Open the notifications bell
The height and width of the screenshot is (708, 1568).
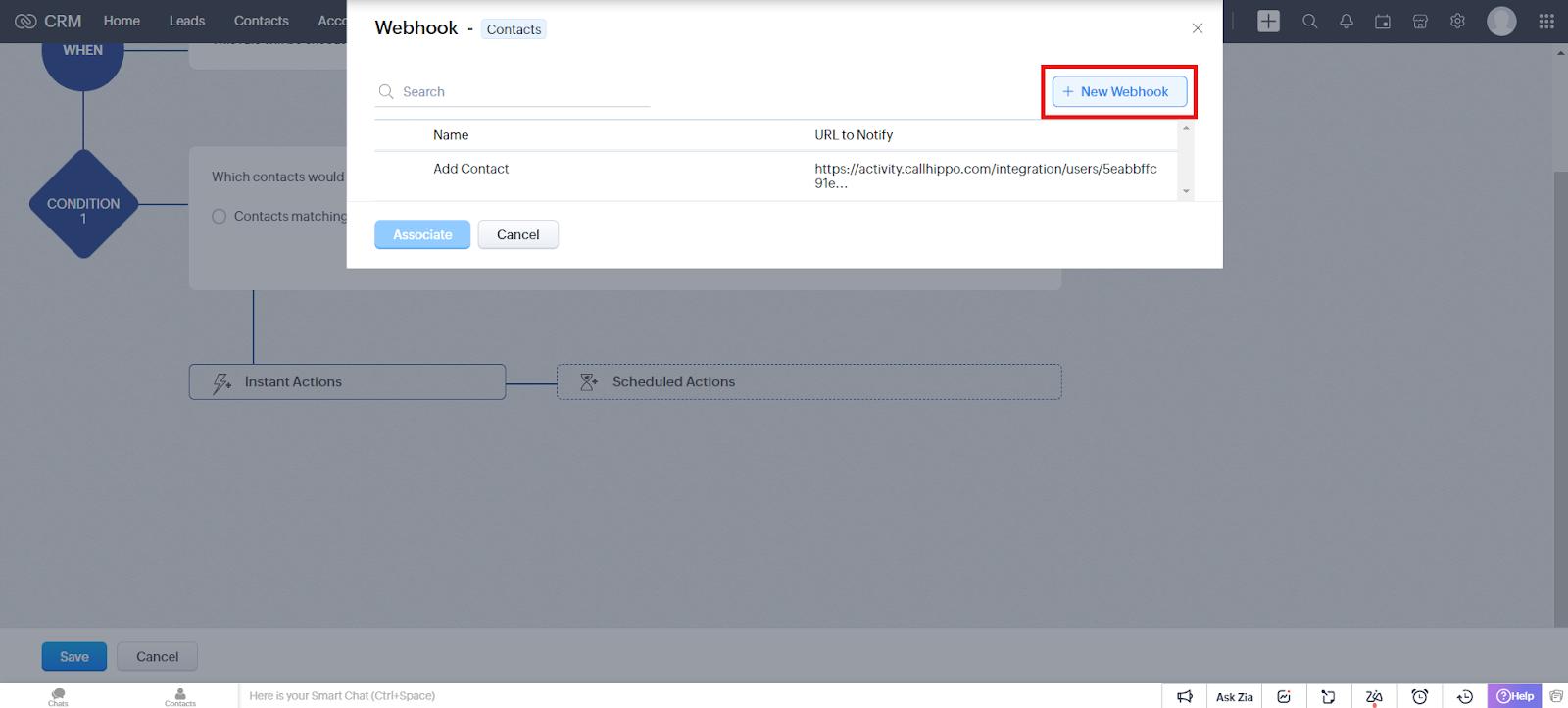[x=1347, y=21]
